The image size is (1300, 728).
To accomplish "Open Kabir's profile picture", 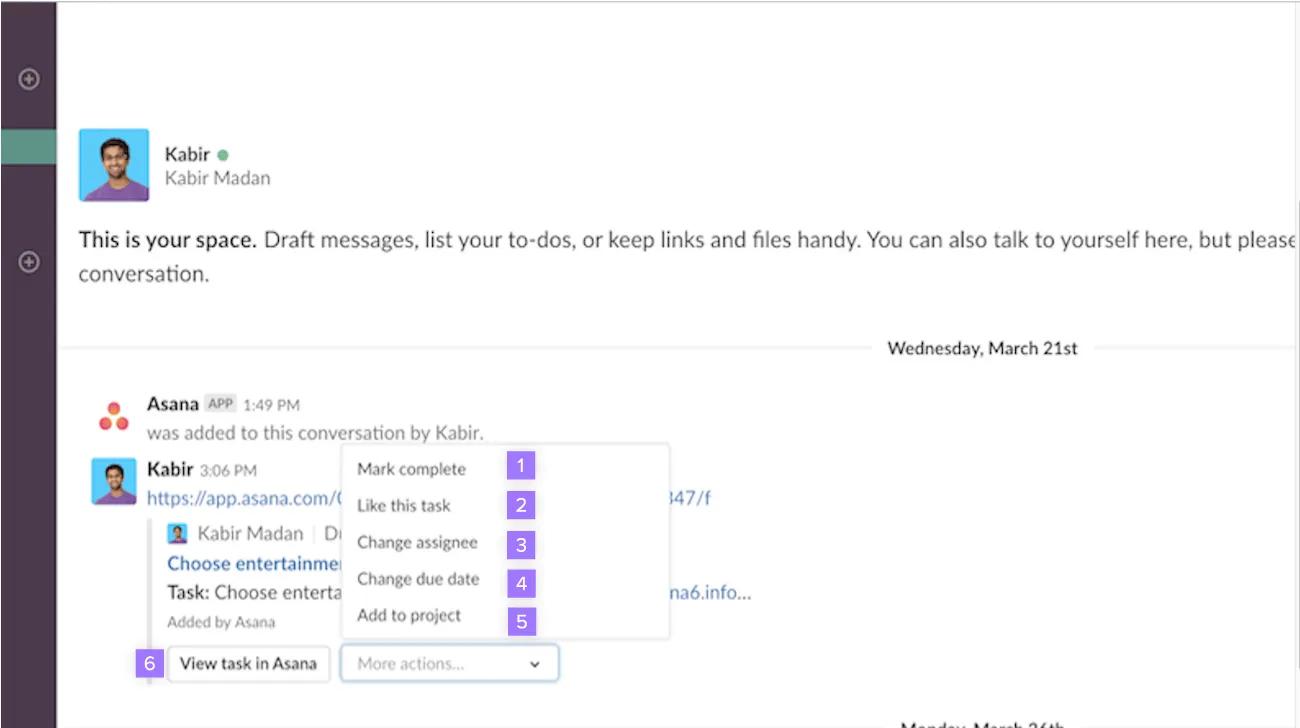I will pyautogui.click(x=113, y=163).
